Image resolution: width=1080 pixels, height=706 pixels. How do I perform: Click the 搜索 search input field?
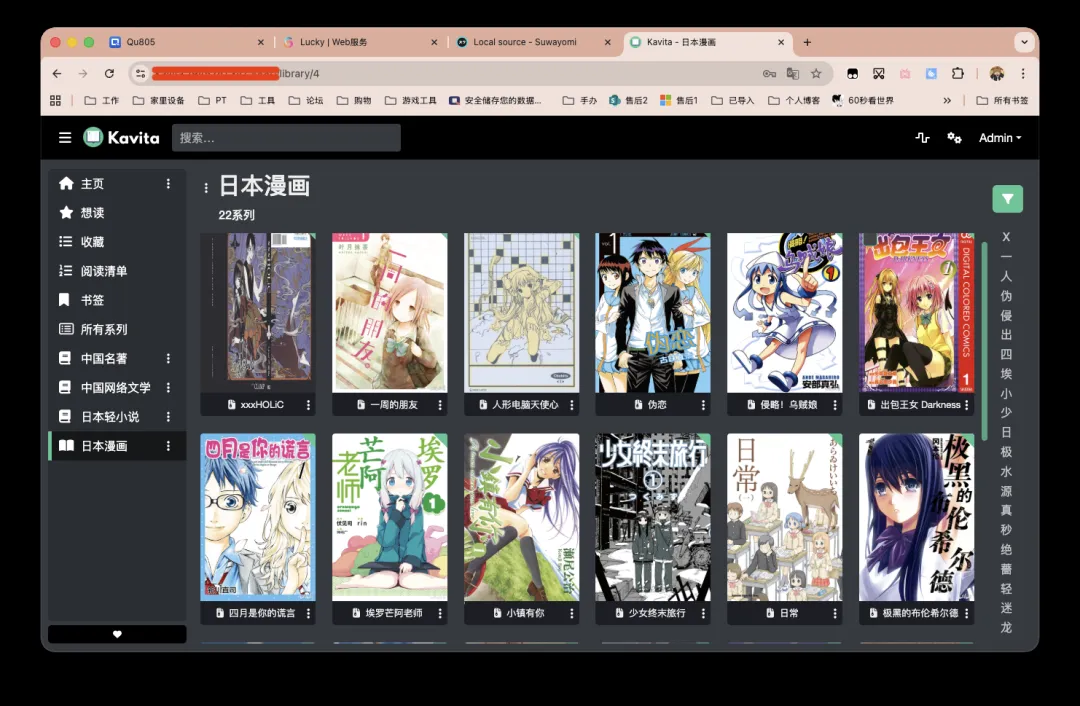click(x=286, y=138)
